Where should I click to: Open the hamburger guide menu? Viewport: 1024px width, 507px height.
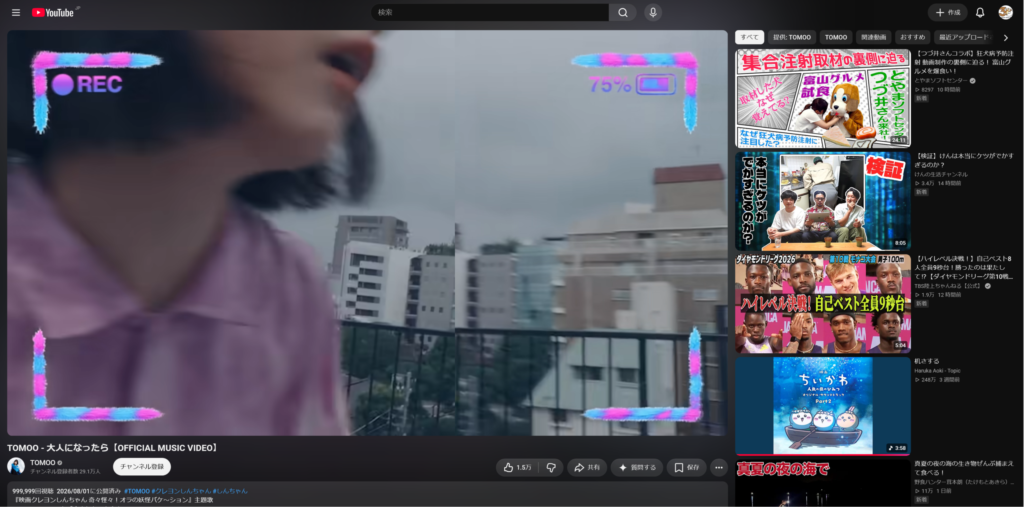point(16,12)
